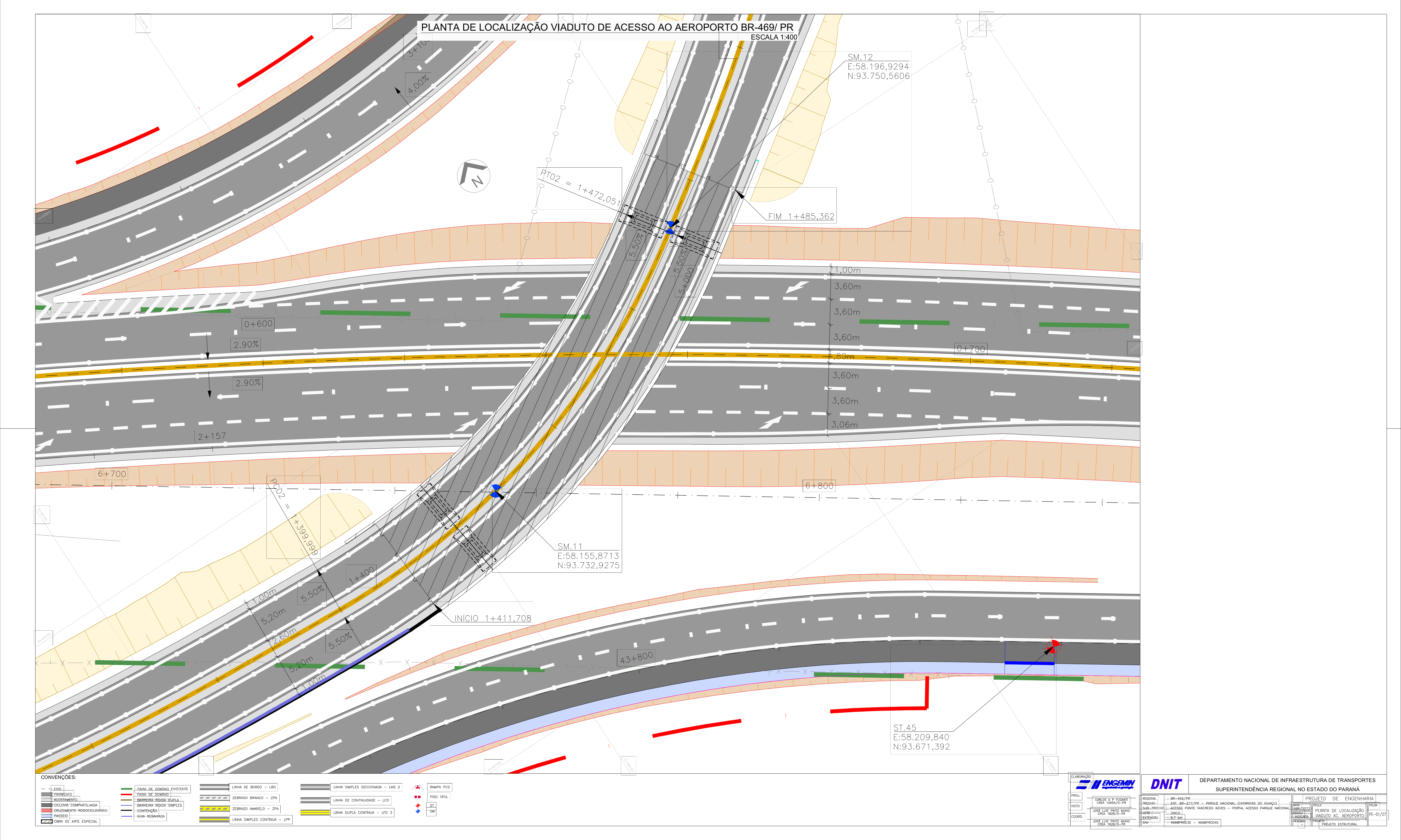Screen dimensions: 1401x840
Task: Click the 'FIM 1+485,362' label
Action: point(801,216)
